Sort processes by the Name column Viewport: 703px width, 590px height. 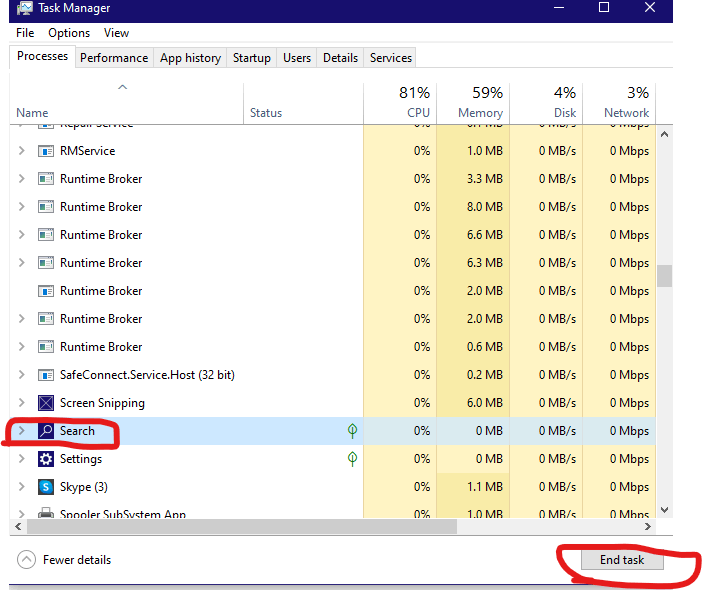126,103
